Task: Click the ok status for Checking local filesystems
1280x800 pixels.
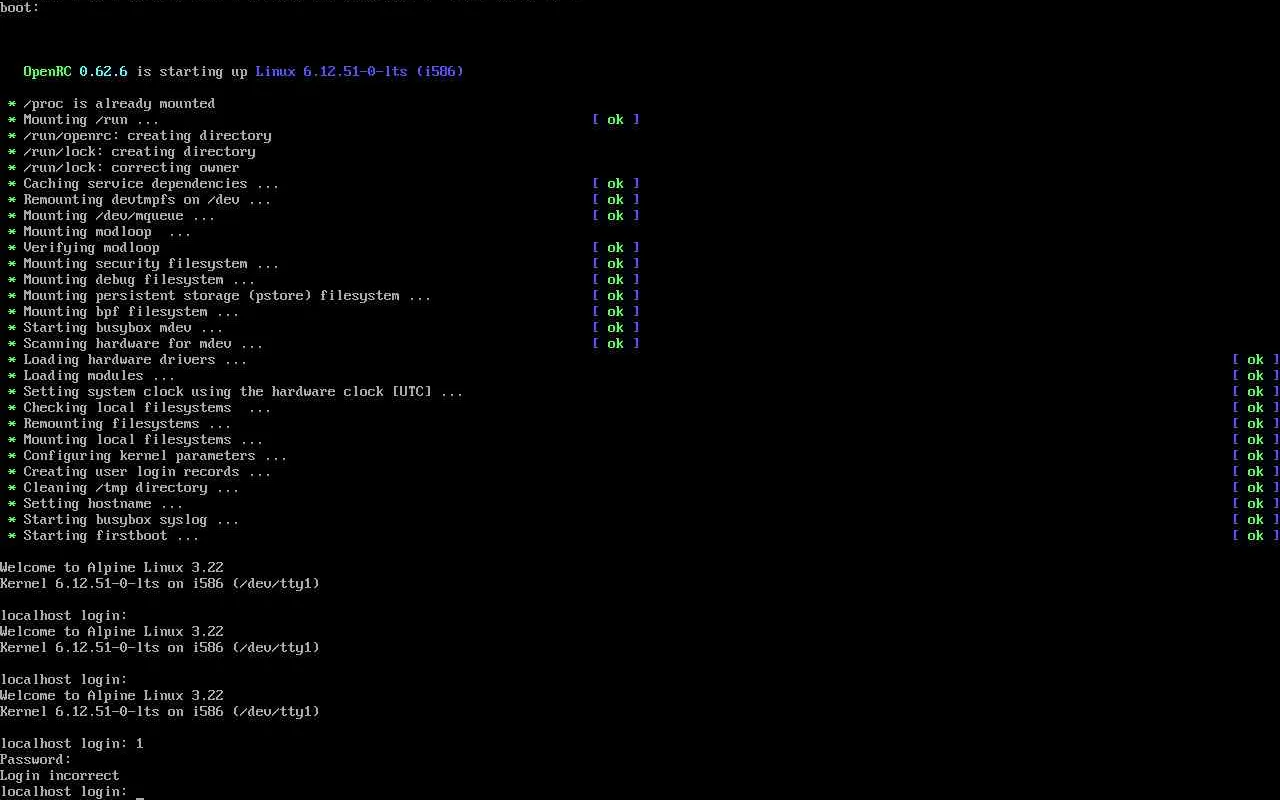Action: (1256, 408)
